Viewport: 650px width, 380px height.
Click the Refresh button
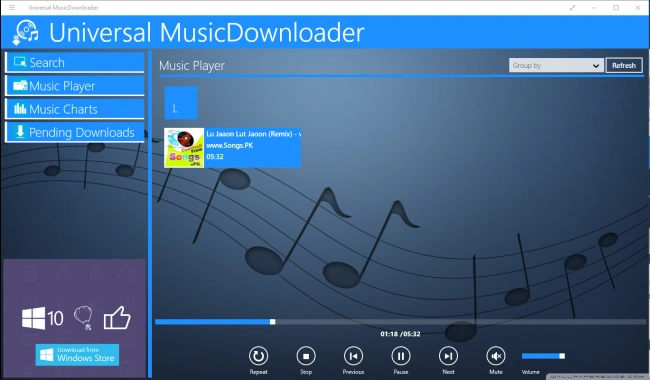pyautogui.click(x=624, y=65)
